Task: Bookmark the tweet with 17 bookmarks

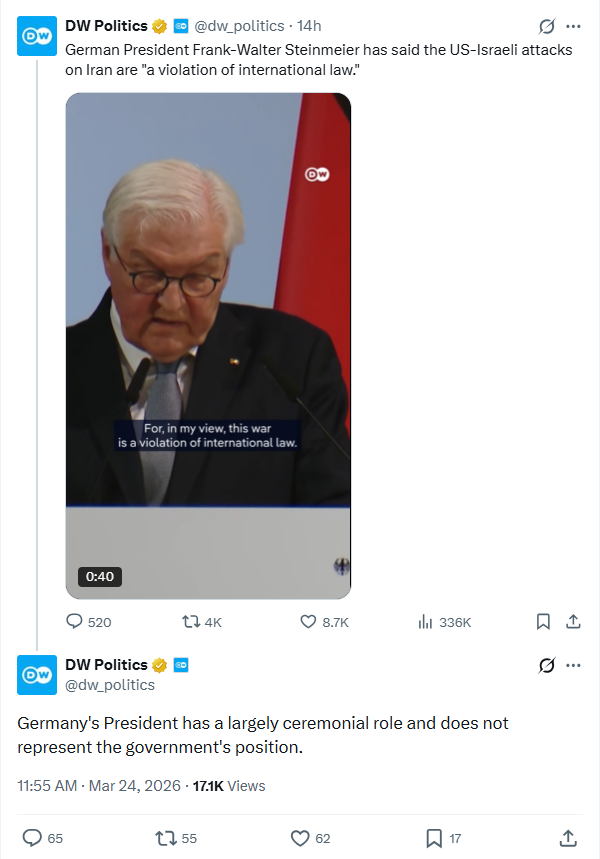Action: point(434,838)
